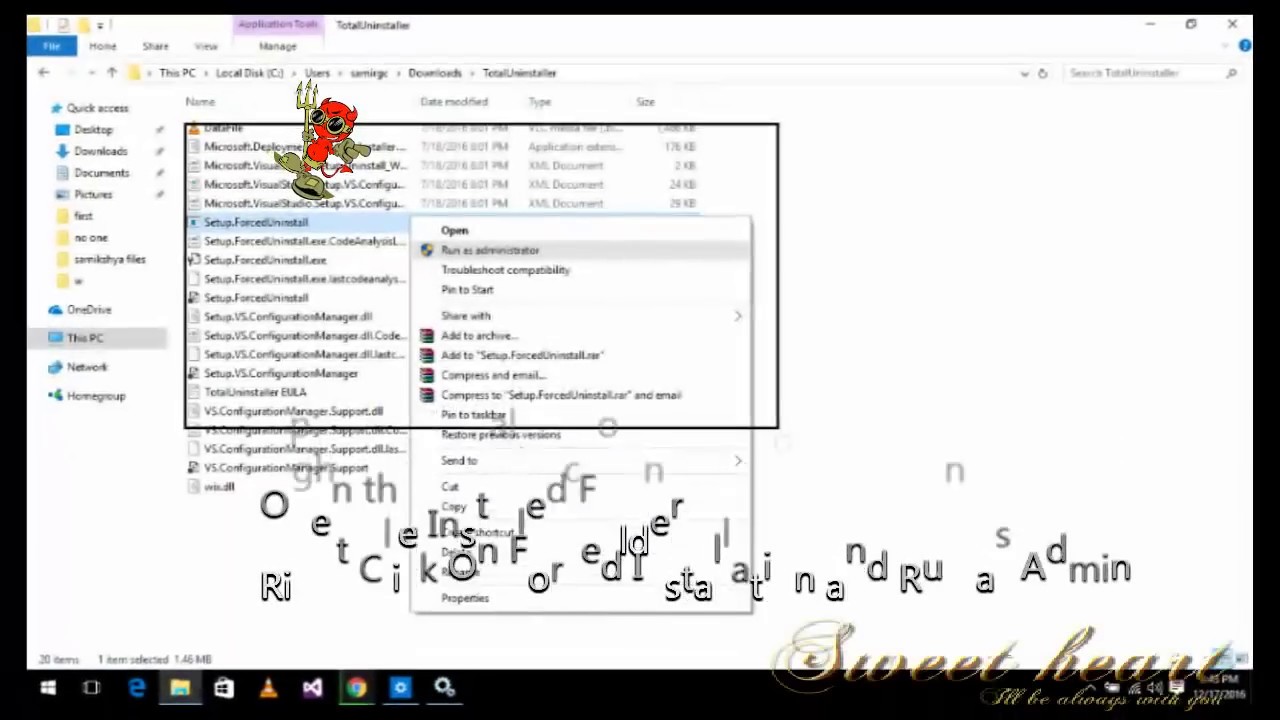The width and height of the screenshot is (1280, 720).
Task: Navigate to Users in the breadcrumb
Action: pos(317,73)
